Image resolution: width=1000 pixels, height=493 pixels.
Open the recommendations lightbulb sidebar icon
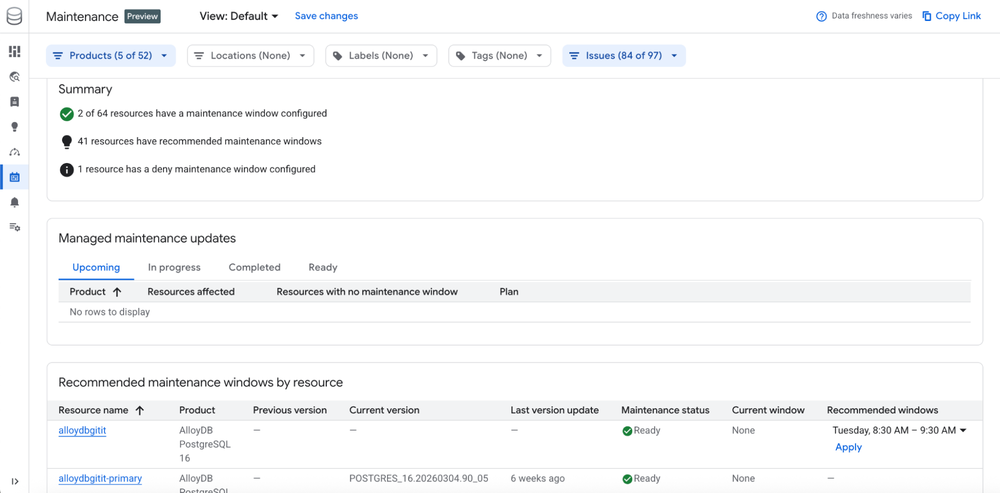click(x=15, y=127)
